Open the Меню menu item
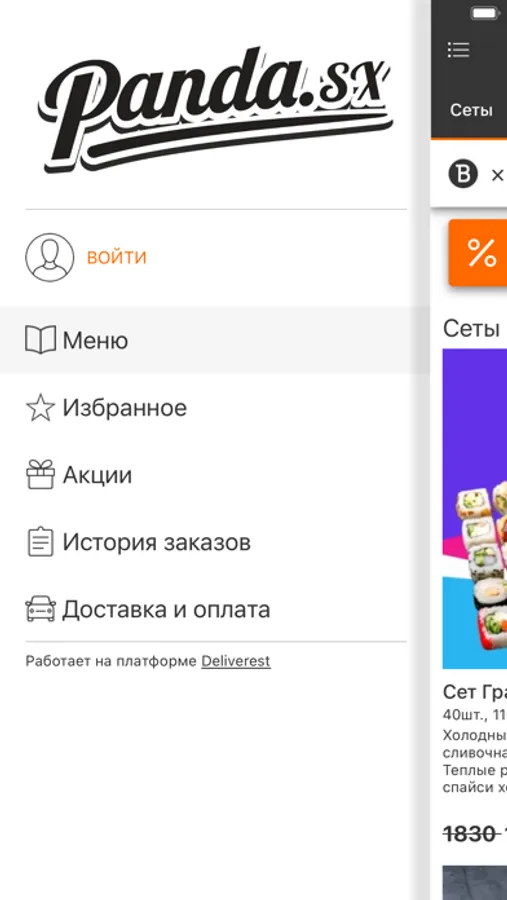This screenshot has width=507, height=900. click(x=215, y=340)
